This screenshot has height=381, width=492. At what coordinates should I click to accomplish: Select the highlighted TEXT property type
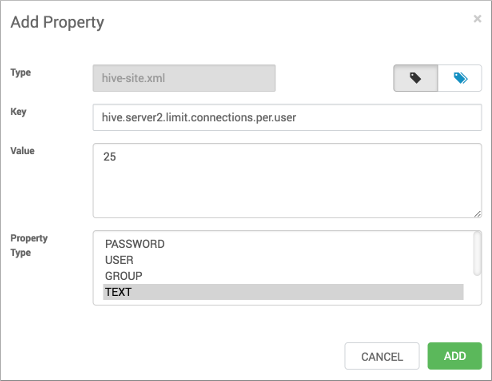click(x=283, y=292)
